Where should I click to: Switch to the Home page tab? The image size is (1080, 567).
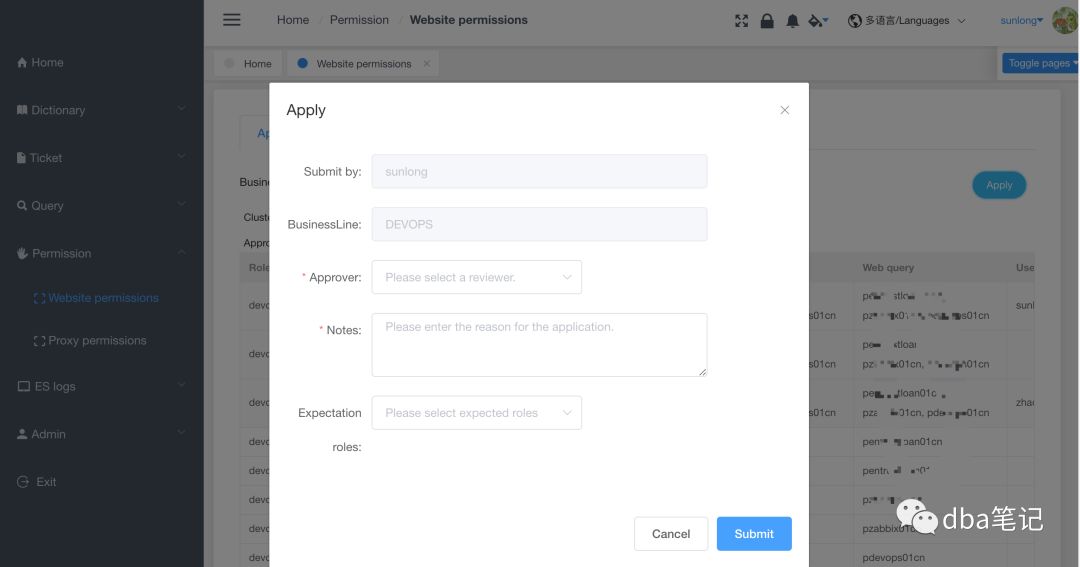click(x=249, y=63)
